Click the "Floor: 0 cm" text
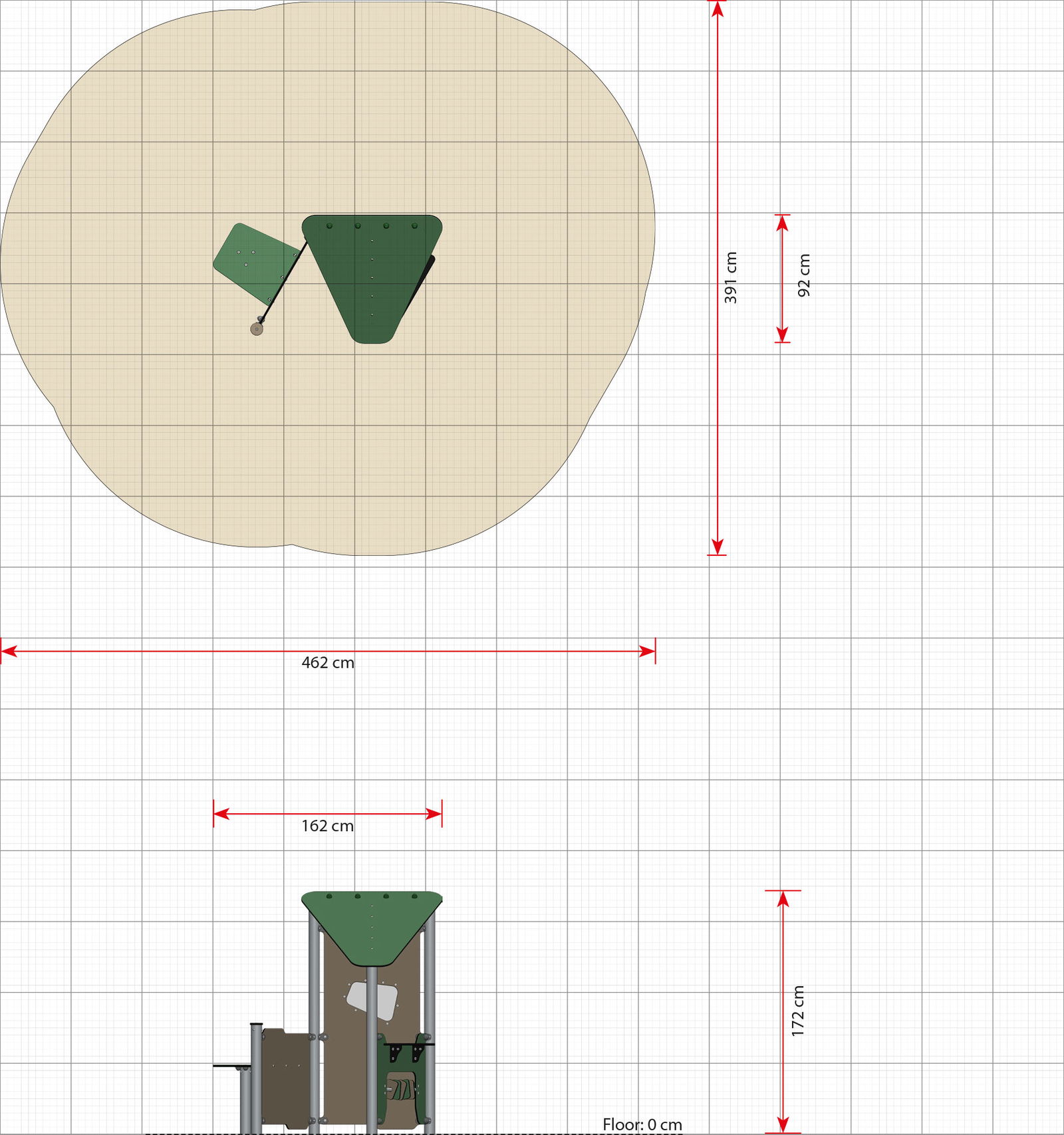This screenshot has height=1135, width=1064. (x=642, y=1124)
